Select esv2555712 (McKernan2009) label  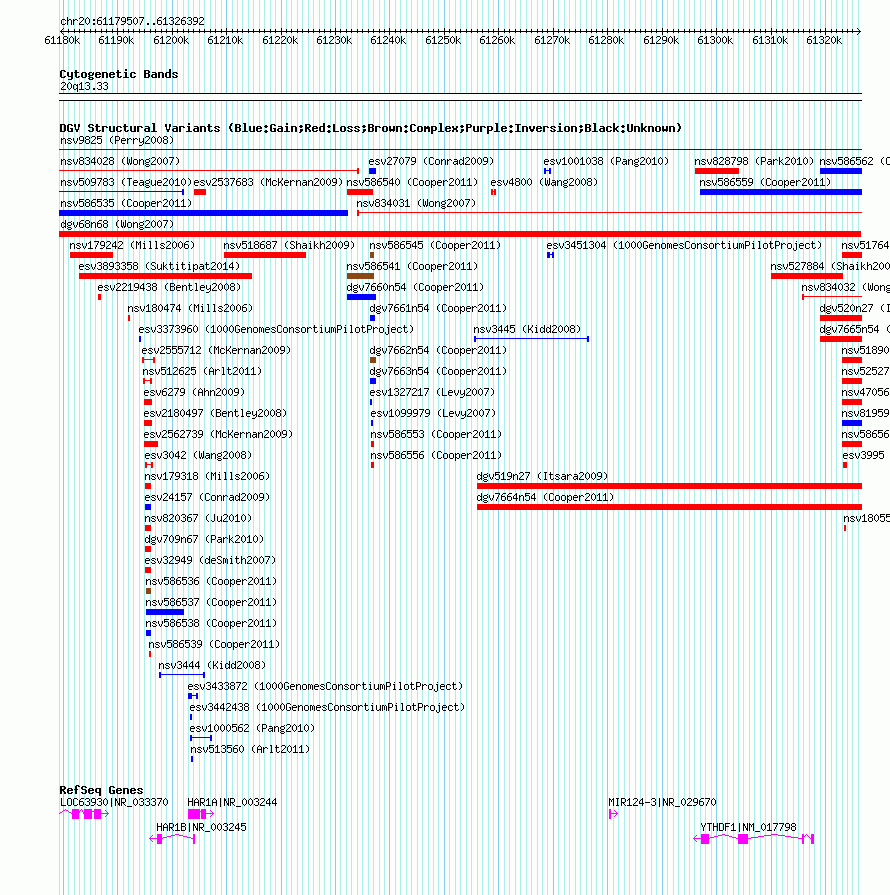216,350
